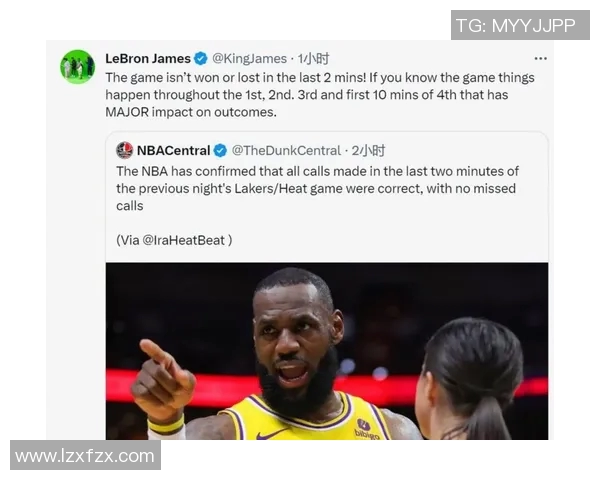Screen dimensions: 600x480
Task: Open the @KingJames handle
Action: (x=249, y=59)
